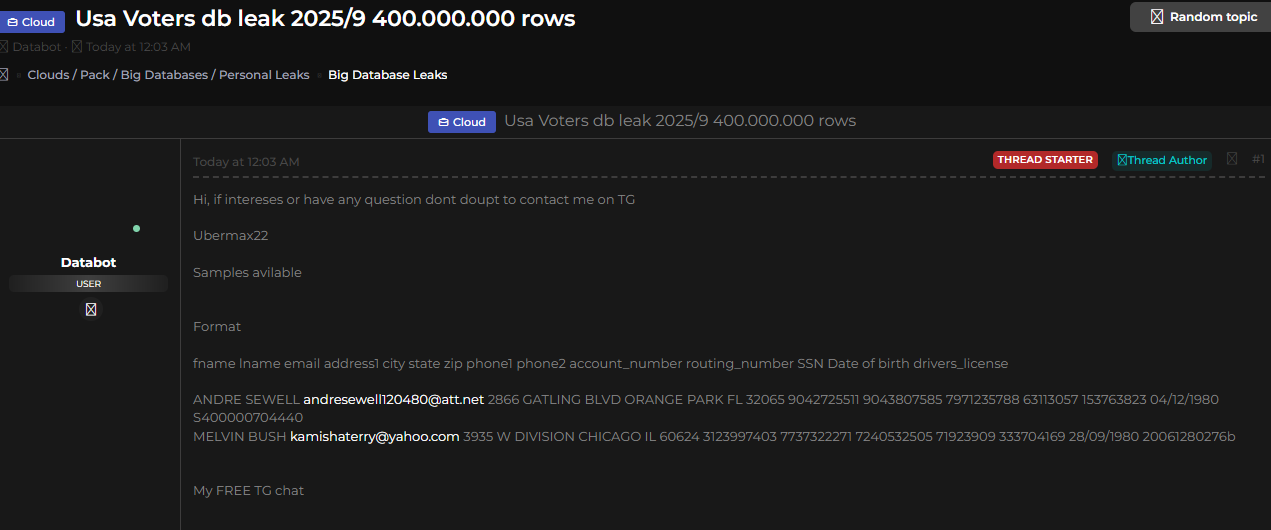
Task: Click the small icon below the USER badge
Action: [x=91, y=310]
